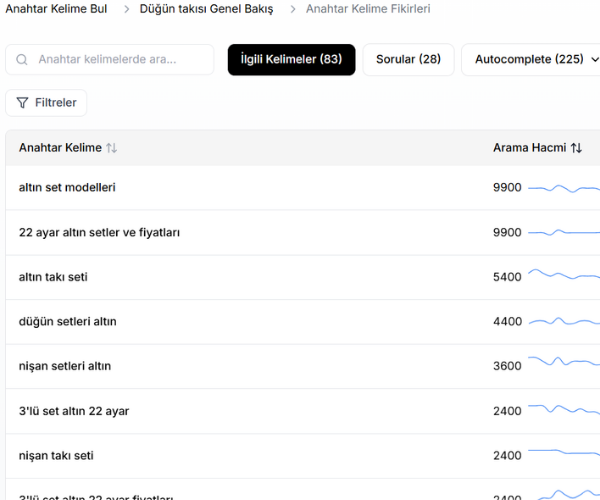Click the 3'lü set altın 22 ayar keyword
The height and width of the screenshot is (500, 600).
pos(73,411)
